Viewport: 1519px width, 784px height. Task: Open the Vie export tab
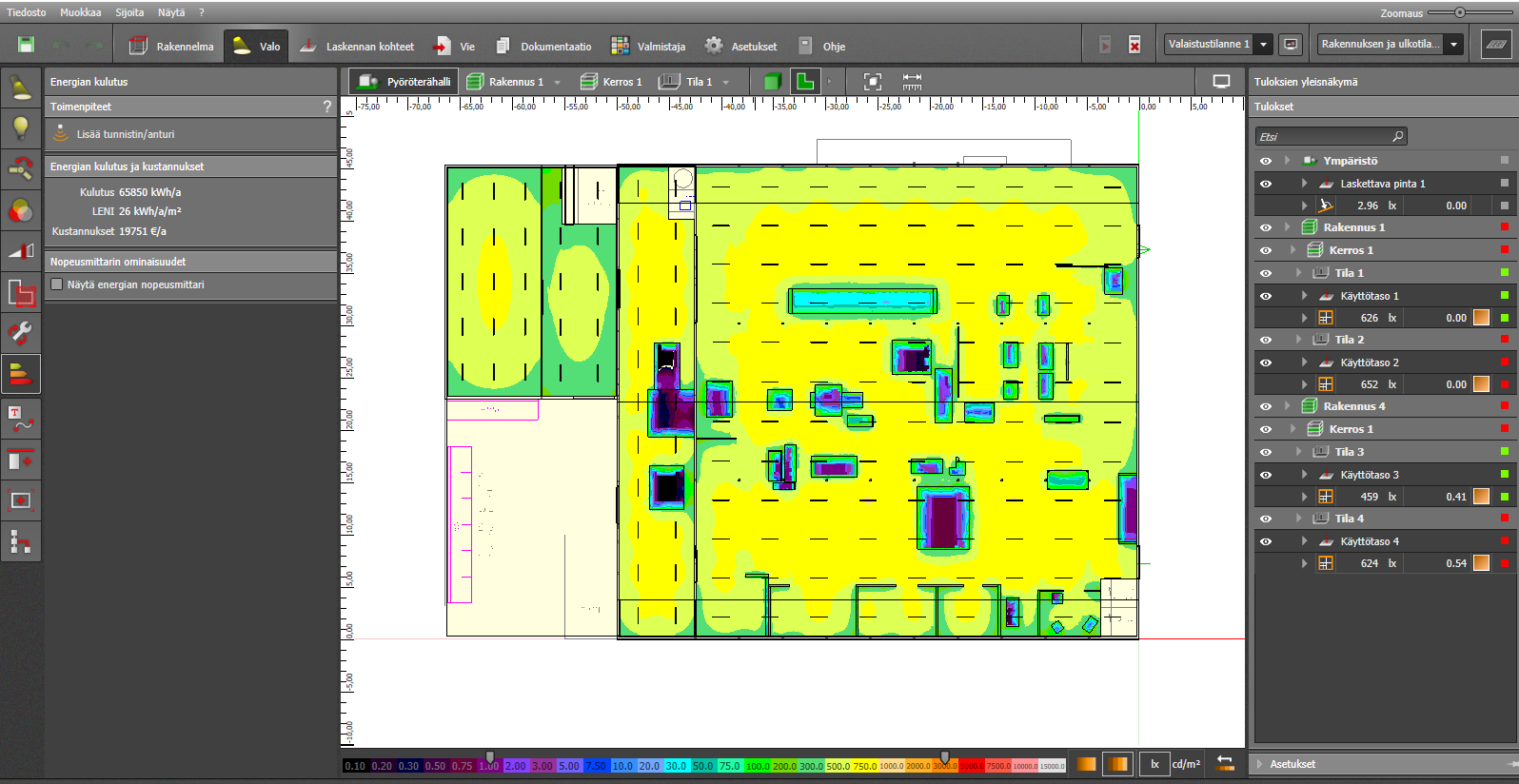tap(454, 46)
